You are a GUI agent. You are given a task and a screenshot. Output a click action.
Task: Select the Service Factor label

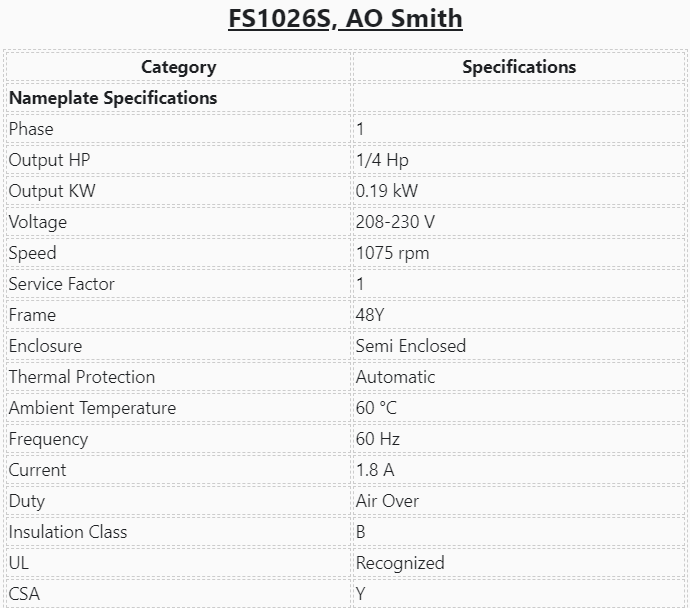tap(61, 284)
